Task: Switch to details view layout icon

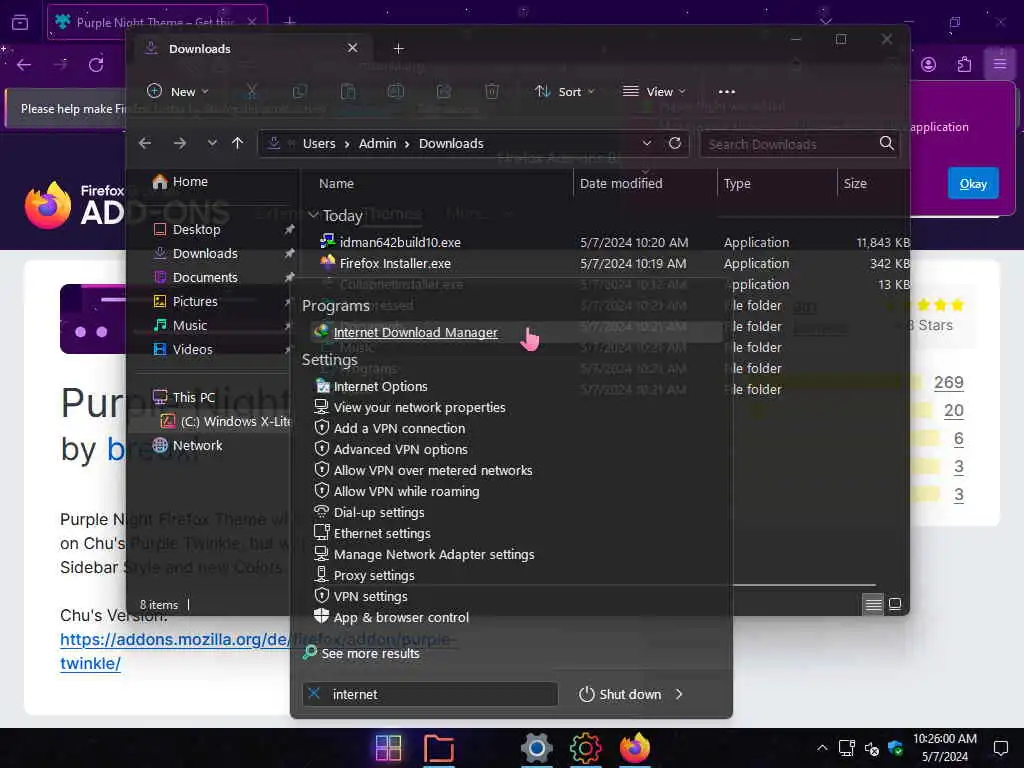Action: tap(873, 604)
